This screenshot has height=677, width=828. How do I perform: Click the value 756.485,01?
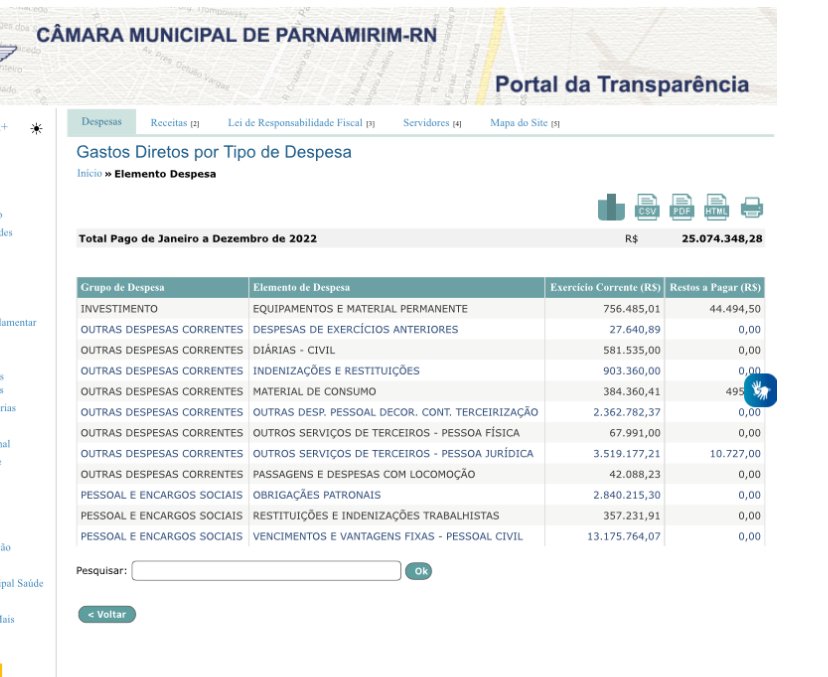tap(632, 309)
